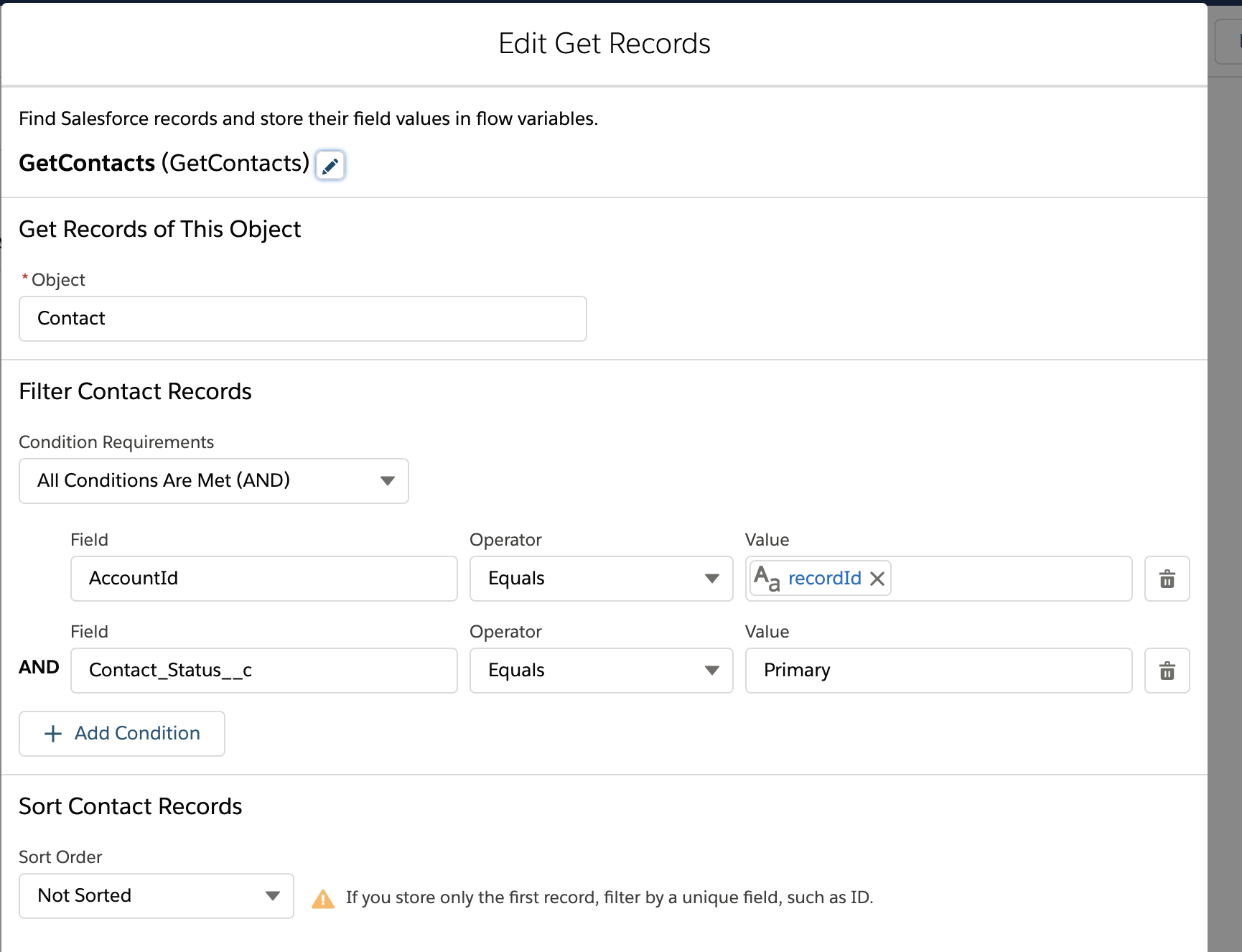Click the recordId link in Value
The height and width of the screenshot is (952, 1242).
(x=824, y=579)
